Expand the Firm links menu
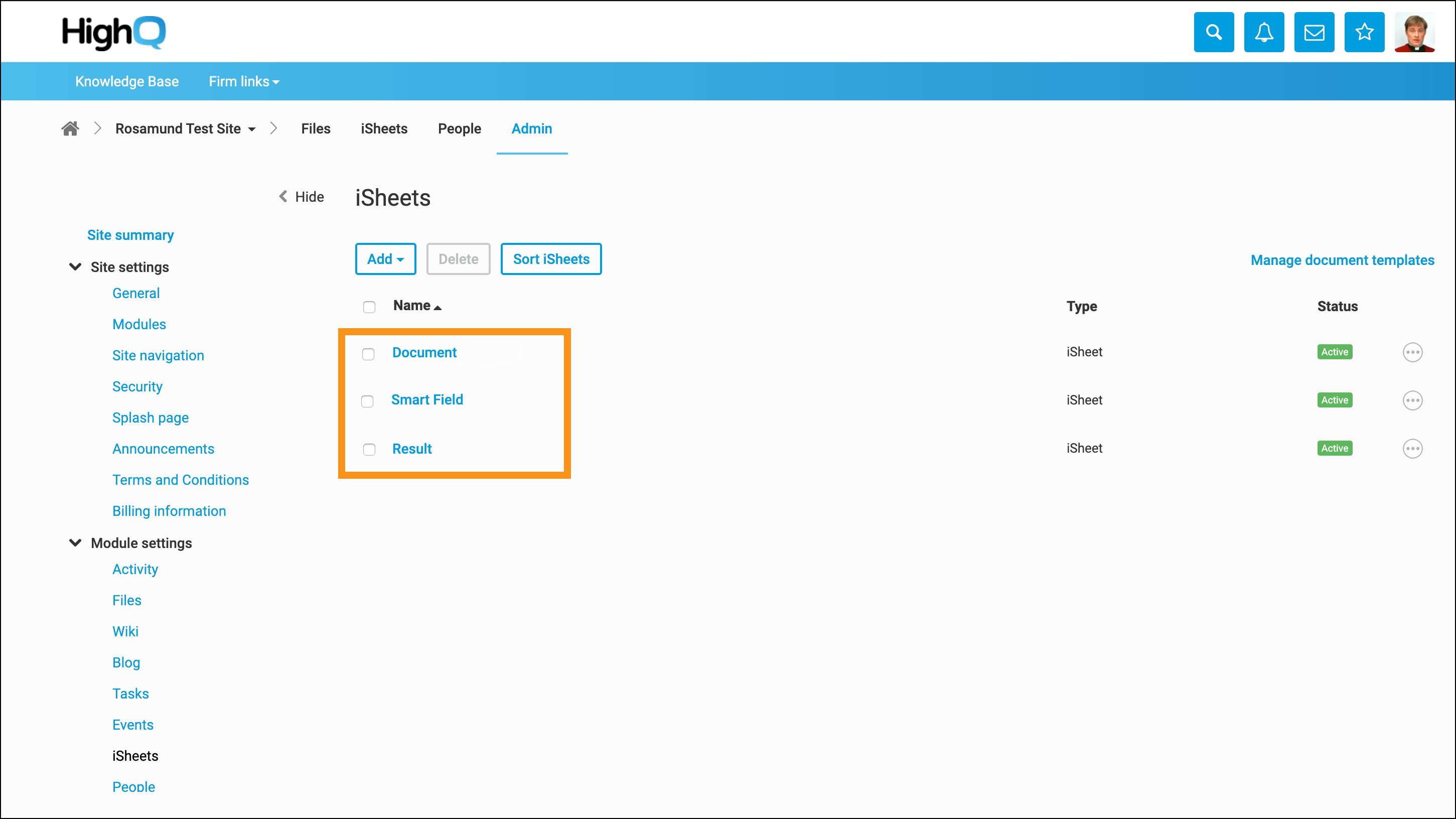Screen dimensions: 1456x819 click(x=244, y=81)
